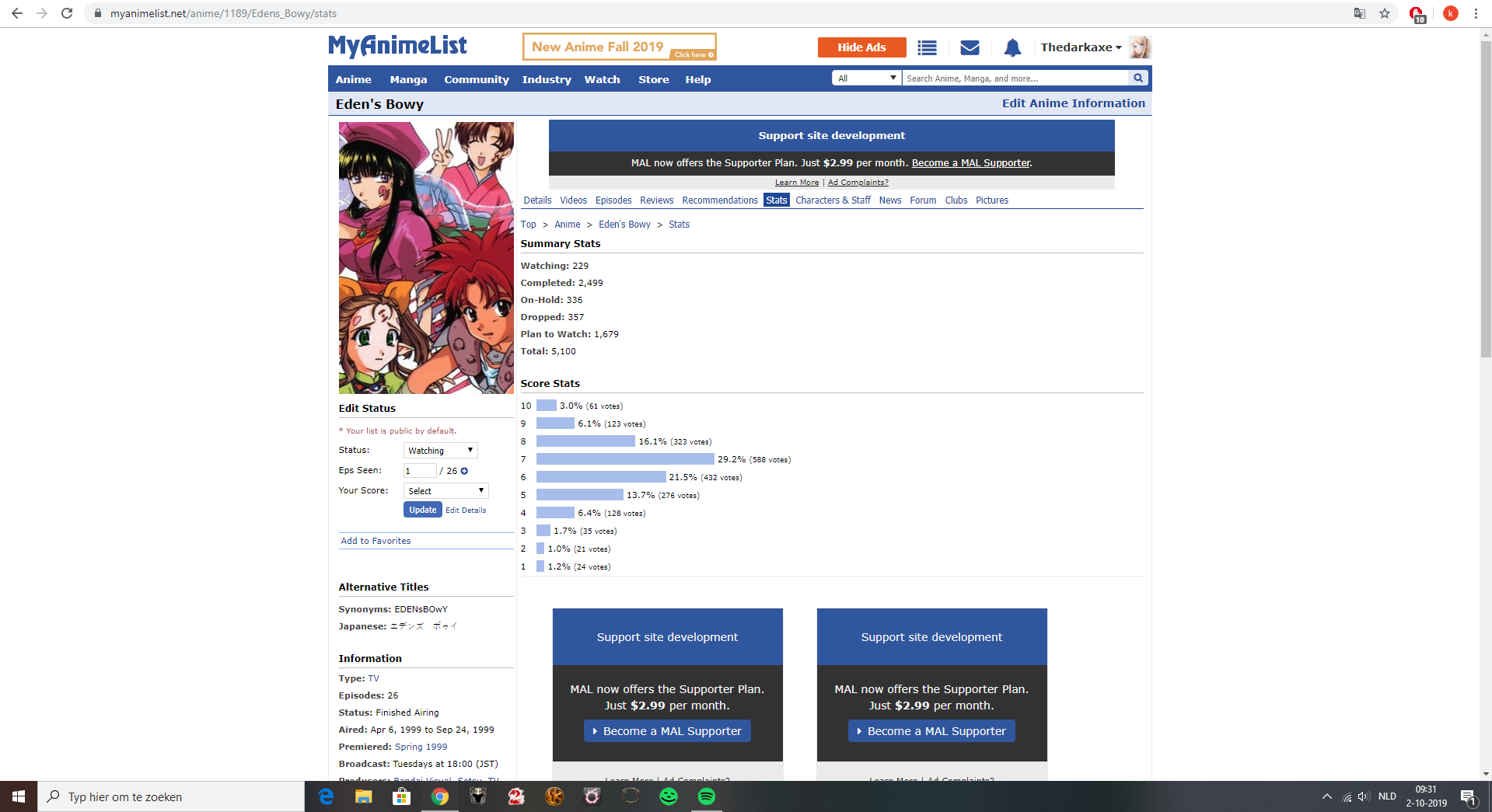Click the Spring 1999 premiered link
The image size is (1492, 812).
coord(421,747)
